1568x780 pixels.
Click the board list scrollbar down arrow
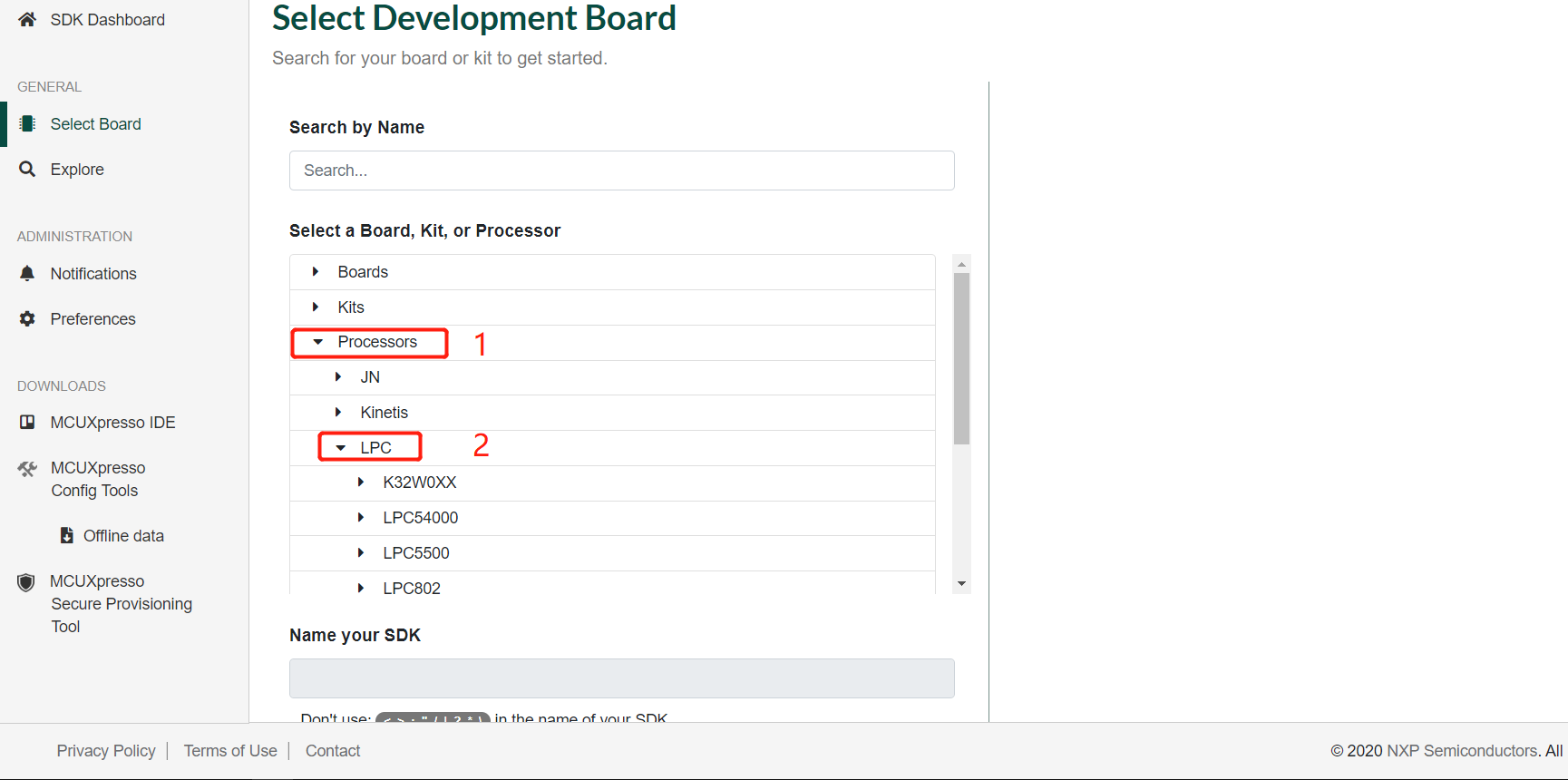click(x=962, y=584)
